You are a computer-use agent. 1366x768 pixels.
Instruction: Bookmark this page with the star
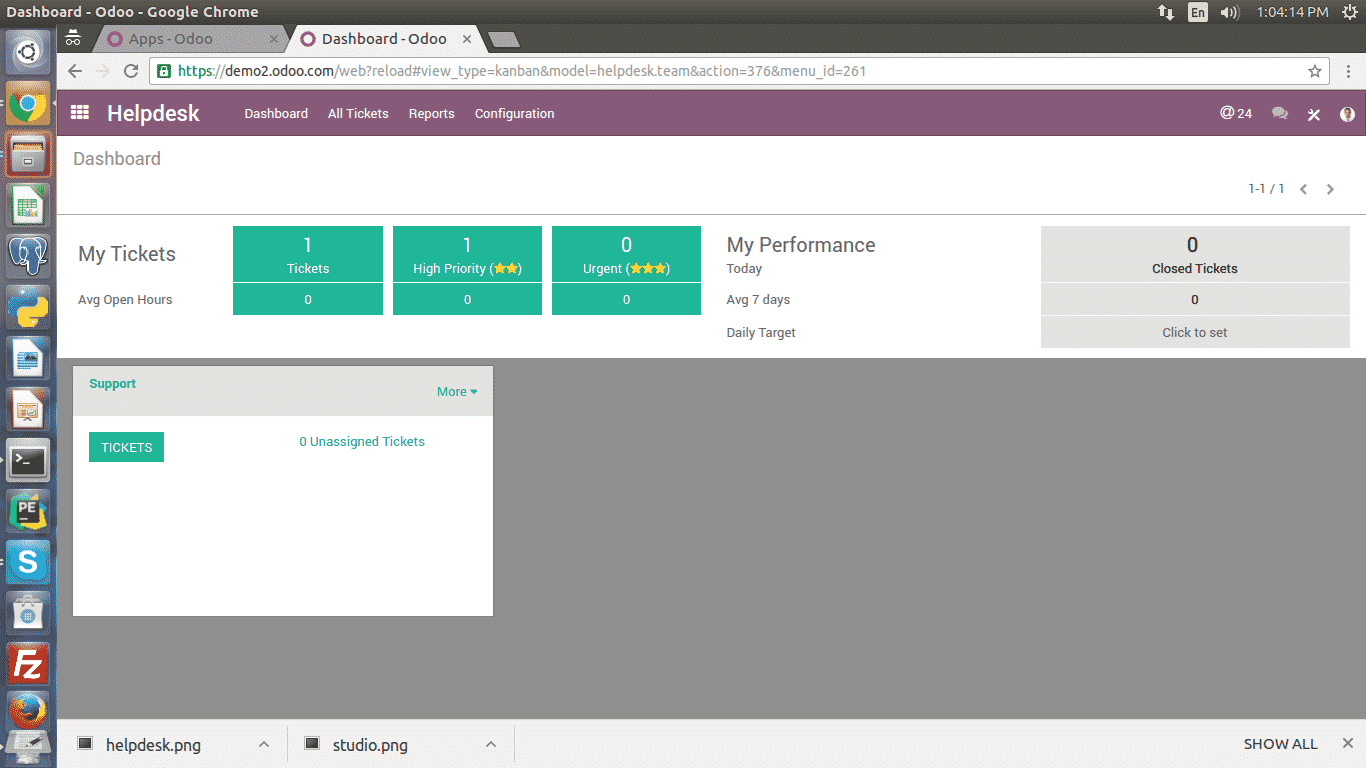point(1315,71)
